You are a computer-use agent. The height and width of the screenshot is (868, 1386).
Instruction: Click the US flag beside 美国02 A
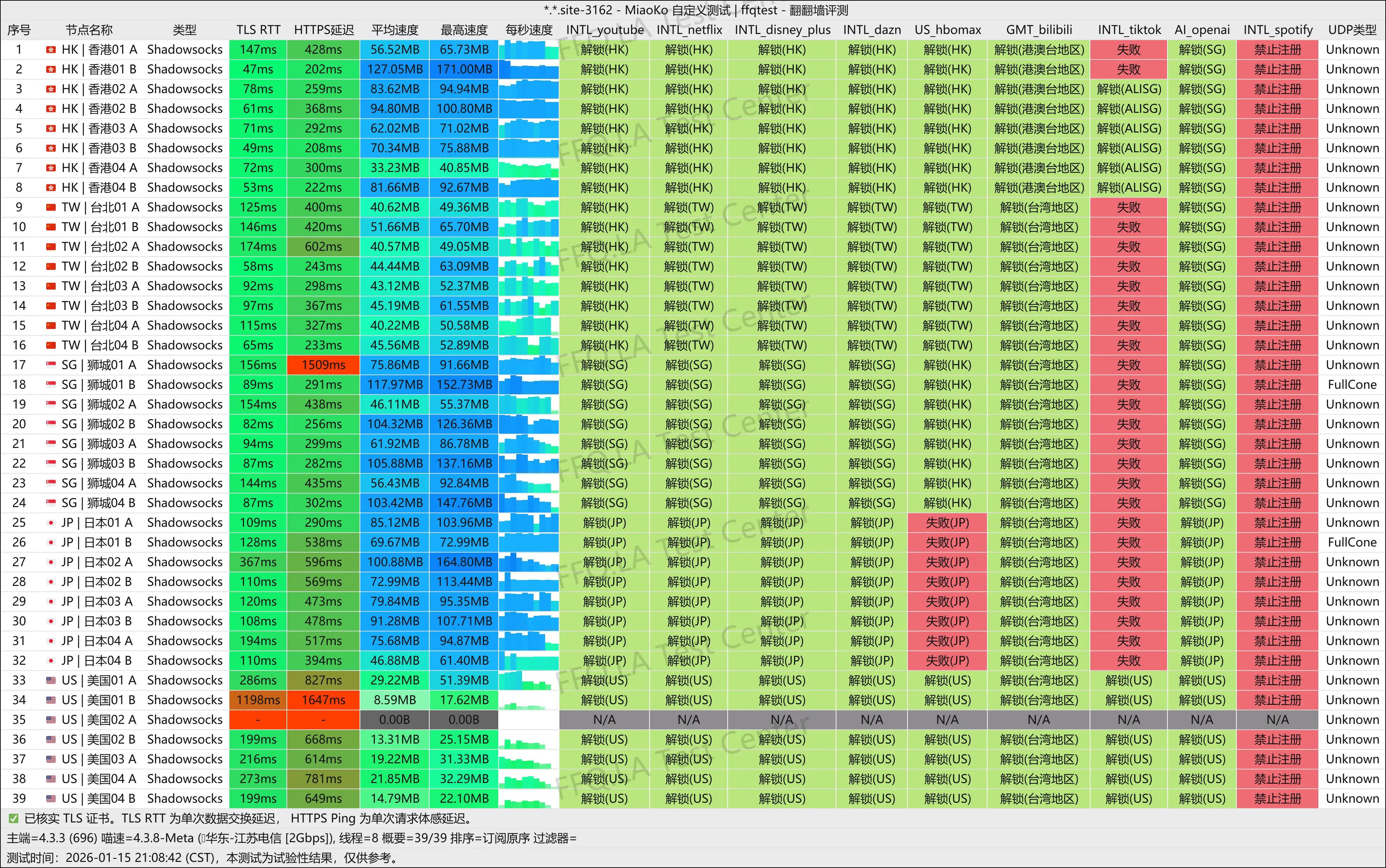[51, 720]
